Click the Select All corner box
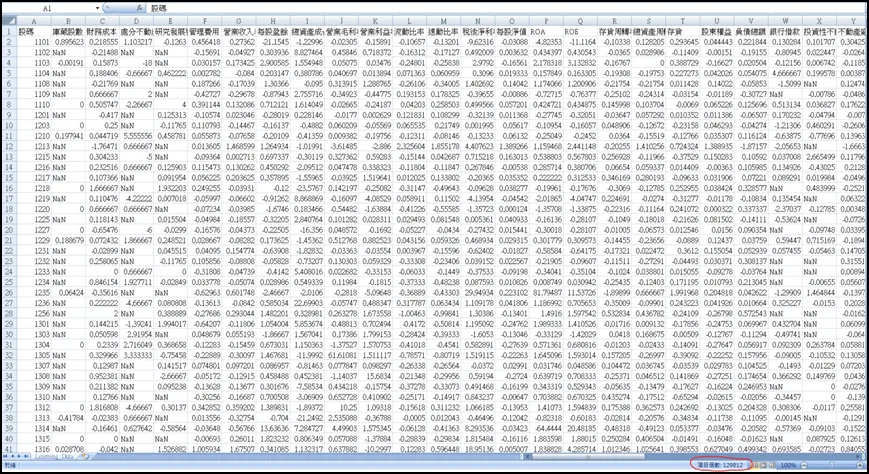Screen dimensions: 869x474 click(7, 18)
